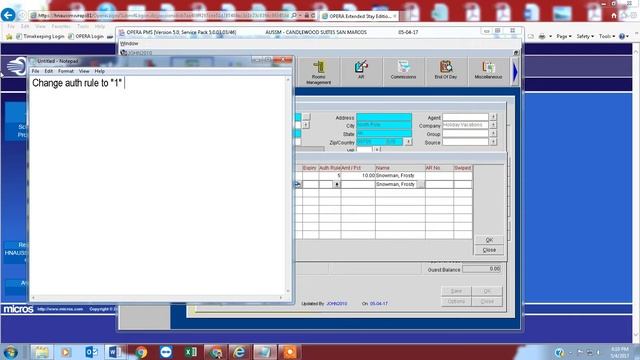
Task: Expand the Tools dropdown in IE command bar
Action: [x=607, y=36]
